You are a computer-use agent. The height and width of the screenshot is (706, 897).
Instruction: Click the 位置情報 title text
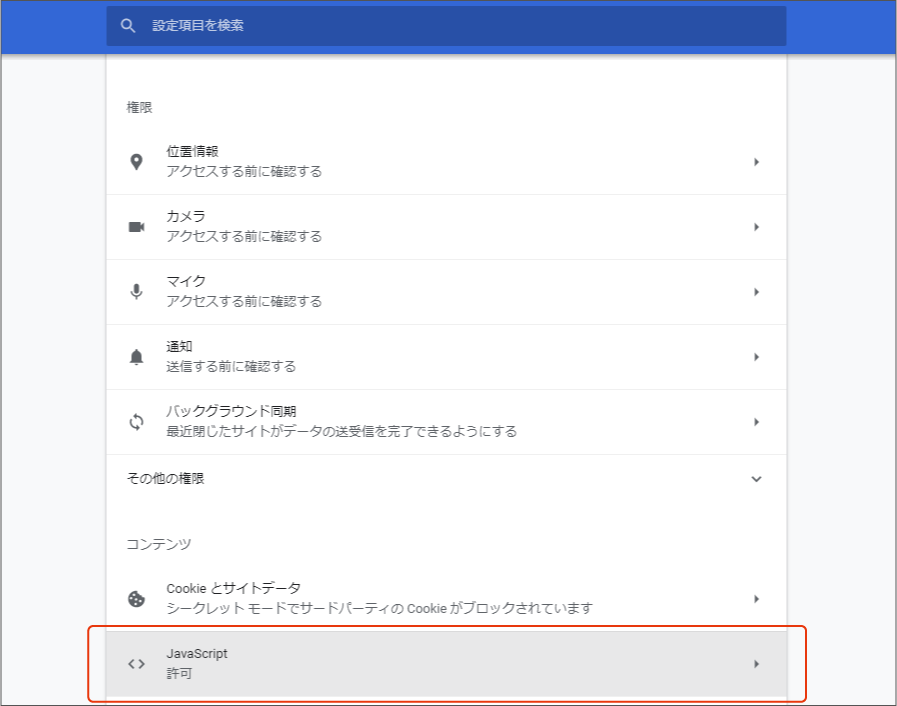coord(192,152)
